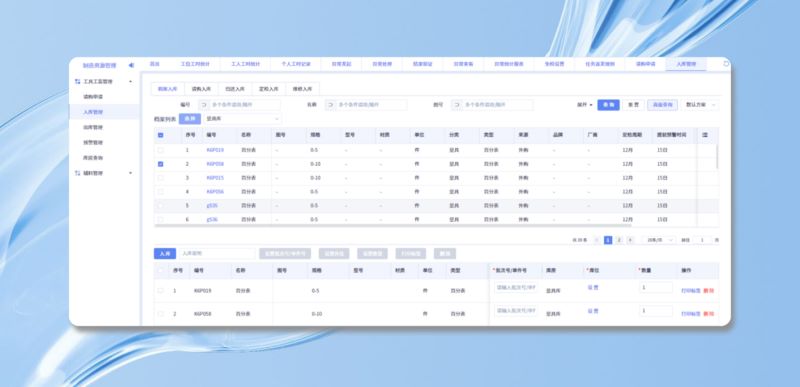800x387 pixels.
Task: Go to page 2 in pagination
Action: click(619, 240)
